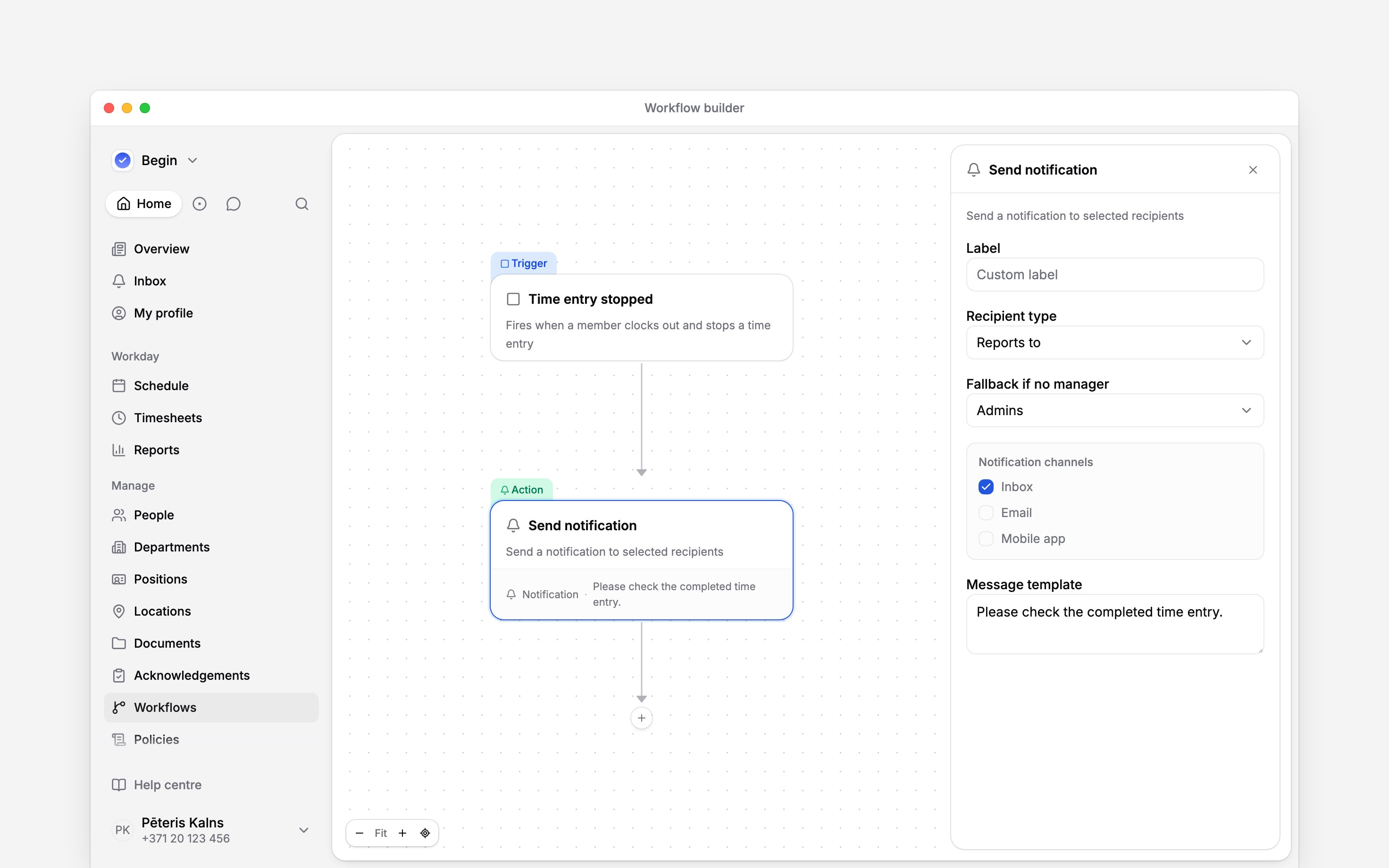
Task: Click the search magnifier icon in sidebar
Action: [x=302, y=204]
